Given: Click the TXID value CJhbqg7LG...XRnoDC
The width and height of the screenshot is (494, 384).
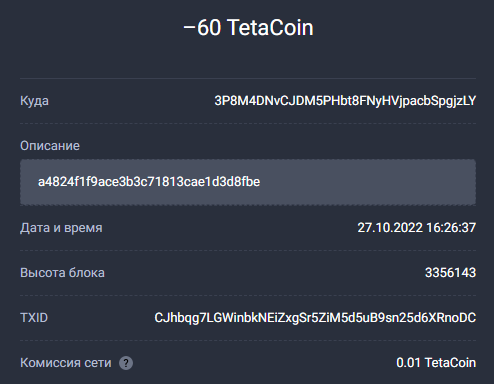Looking at the screenshot, I should (315, 318).
